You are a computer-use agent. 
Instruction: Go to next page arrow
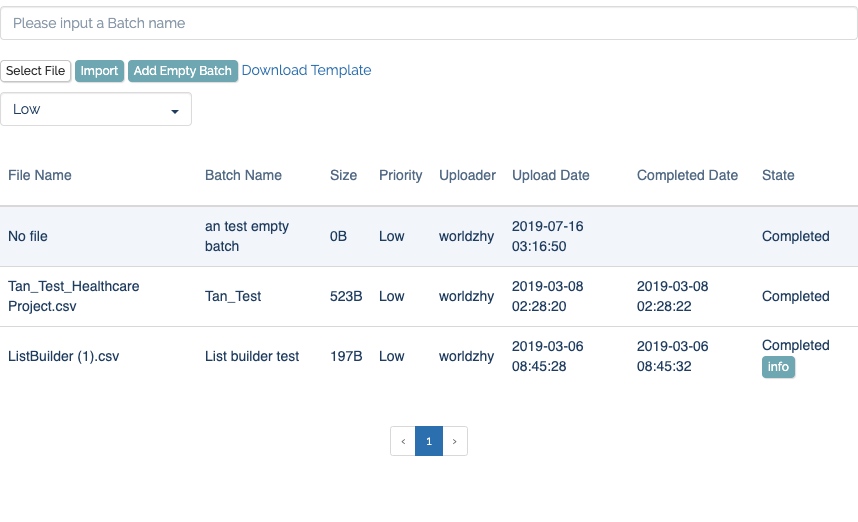click(454, 441)
